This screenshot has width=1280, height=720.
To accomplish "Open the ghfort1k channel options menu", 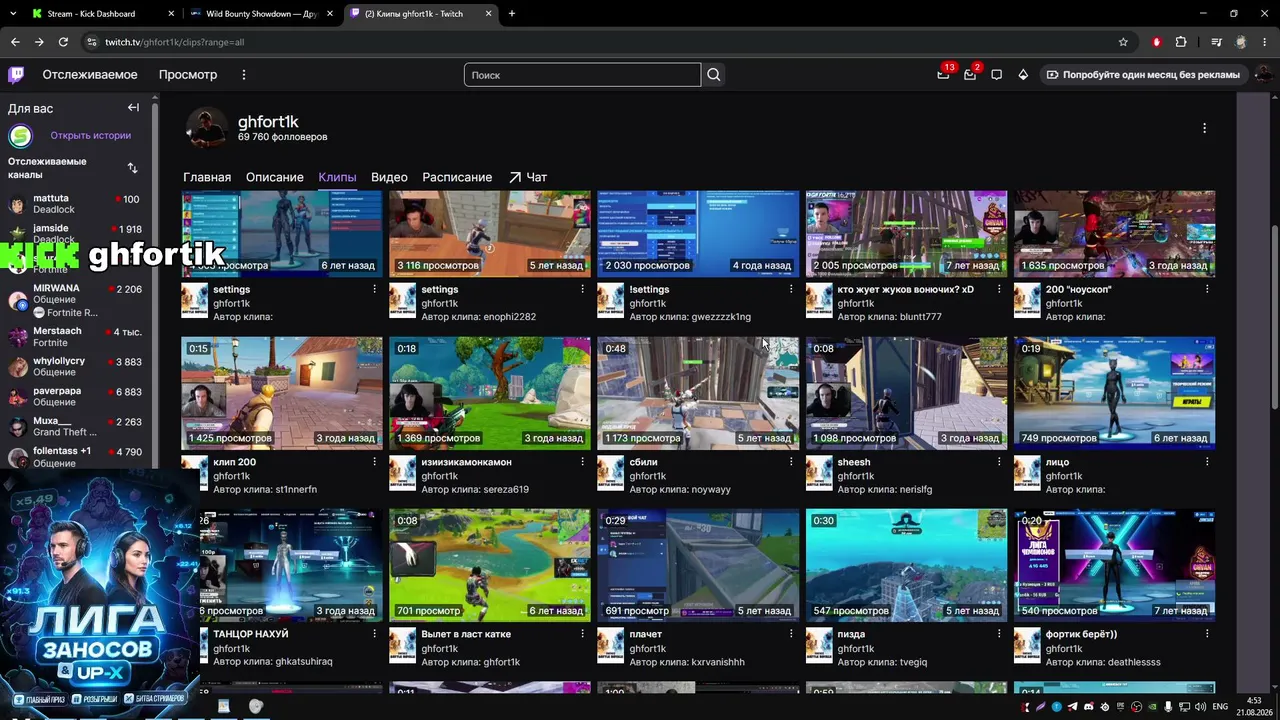I will point(1204,128).
